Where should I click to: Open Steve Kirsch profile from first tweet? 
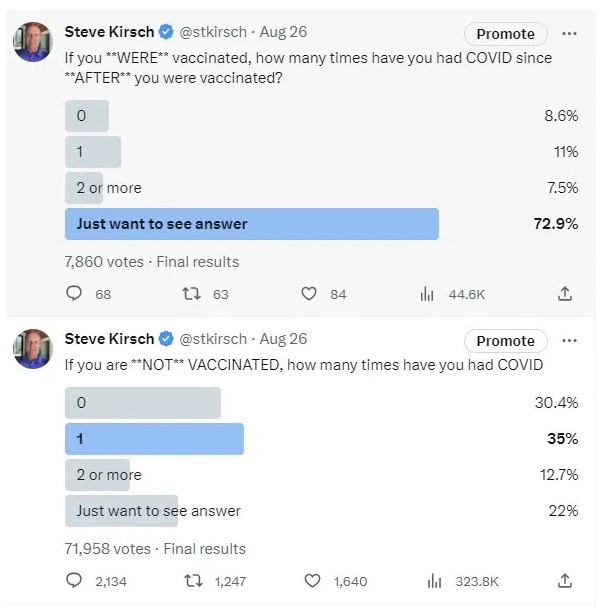(109, 32)
